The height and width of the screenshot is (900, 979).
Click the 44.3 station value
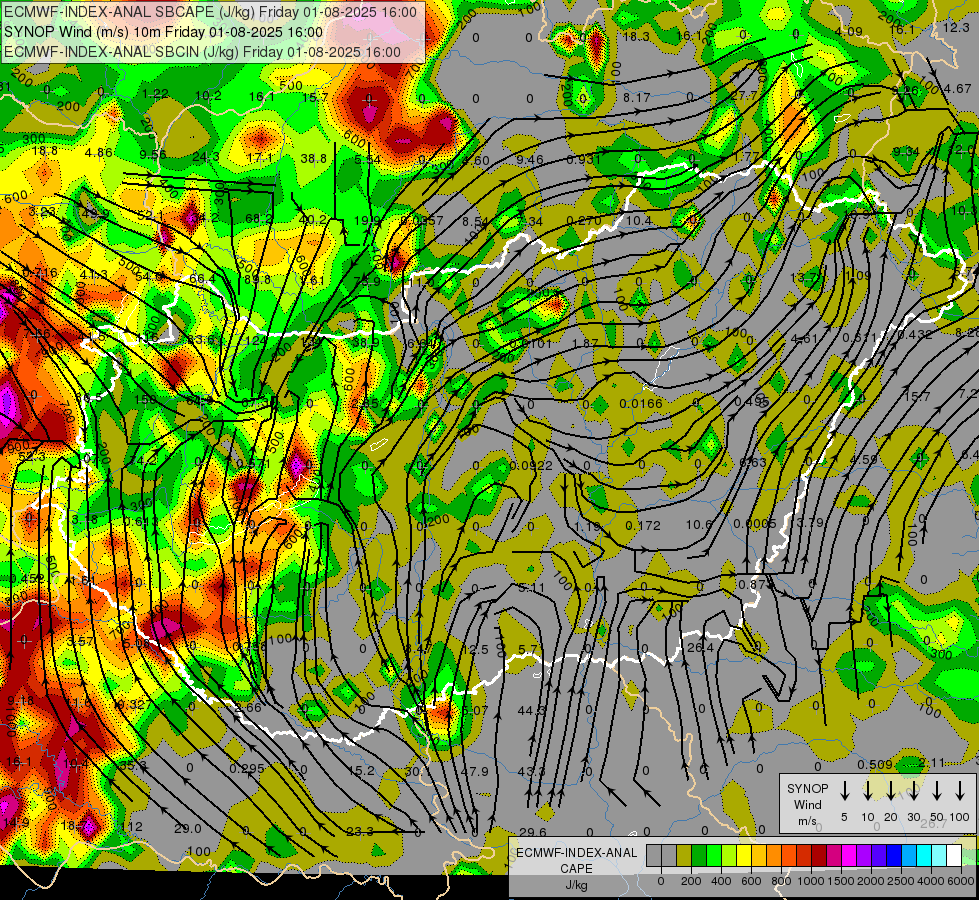pyautogui.click(x=532, y=710)
